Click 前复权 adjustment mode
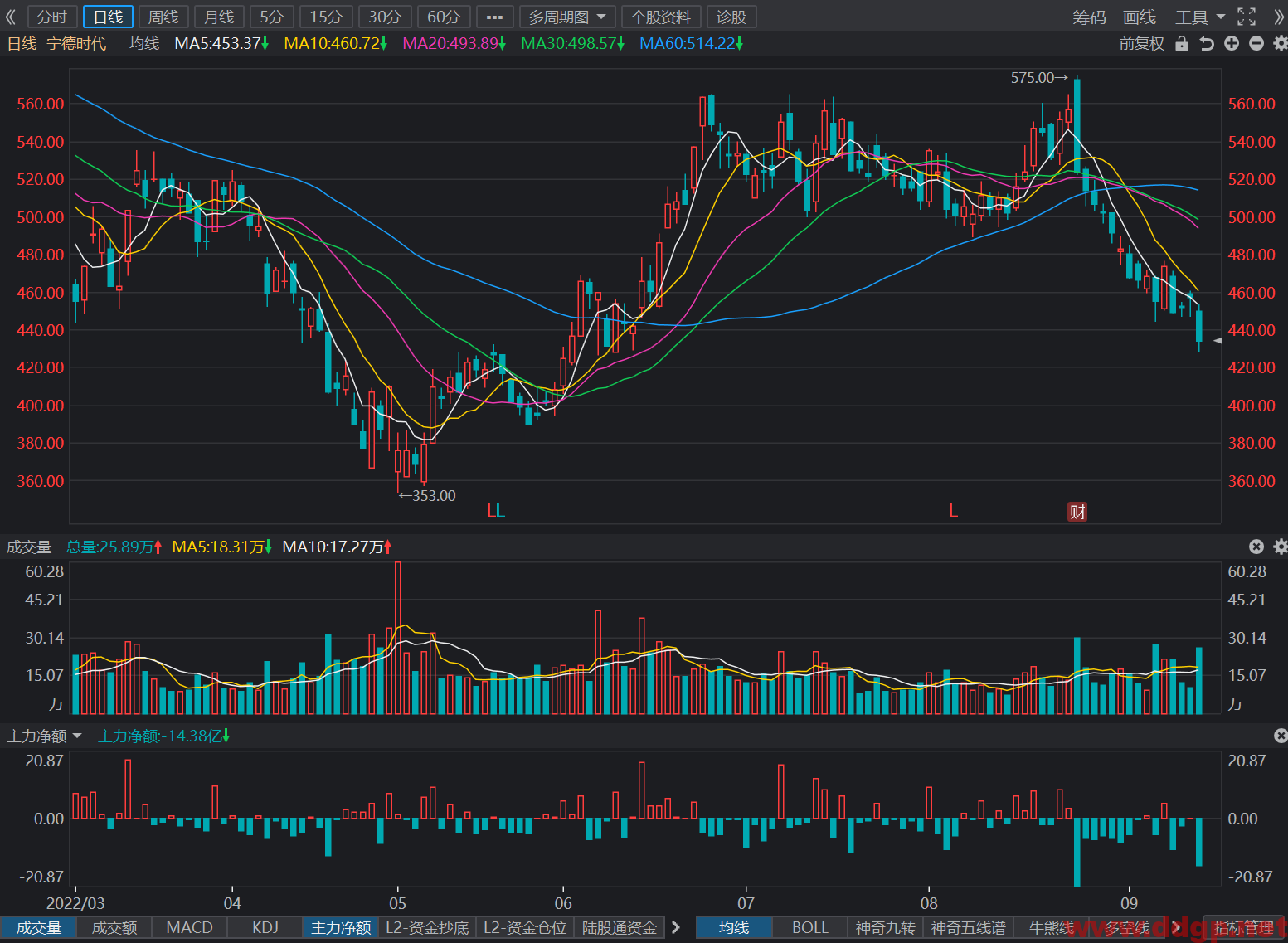1288x943 pixels. (x=1142, y=43)
